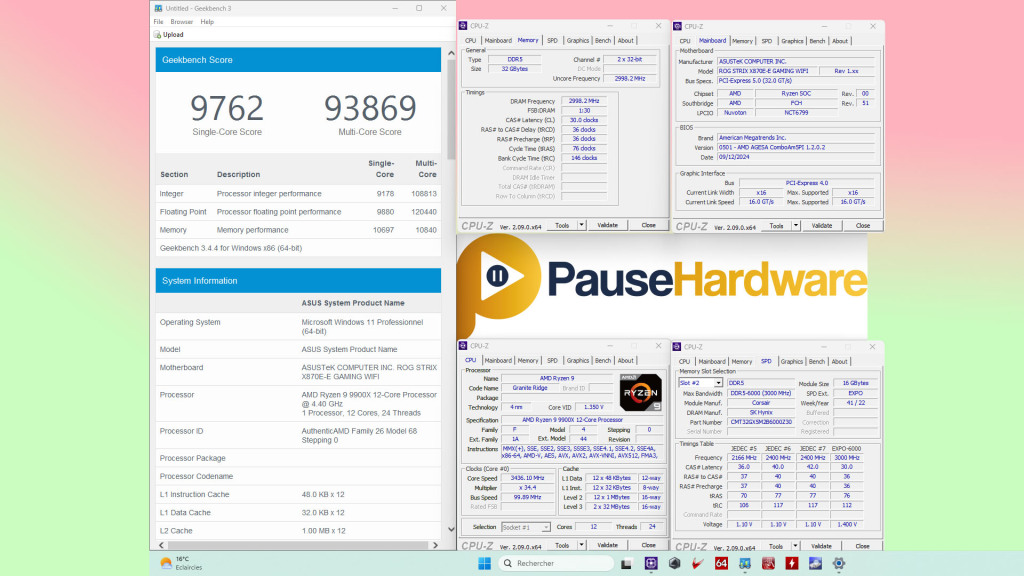The image size is (1024, 576).
Task: Click the red lightning benchmark icon on taskbar
Action: 791,563
